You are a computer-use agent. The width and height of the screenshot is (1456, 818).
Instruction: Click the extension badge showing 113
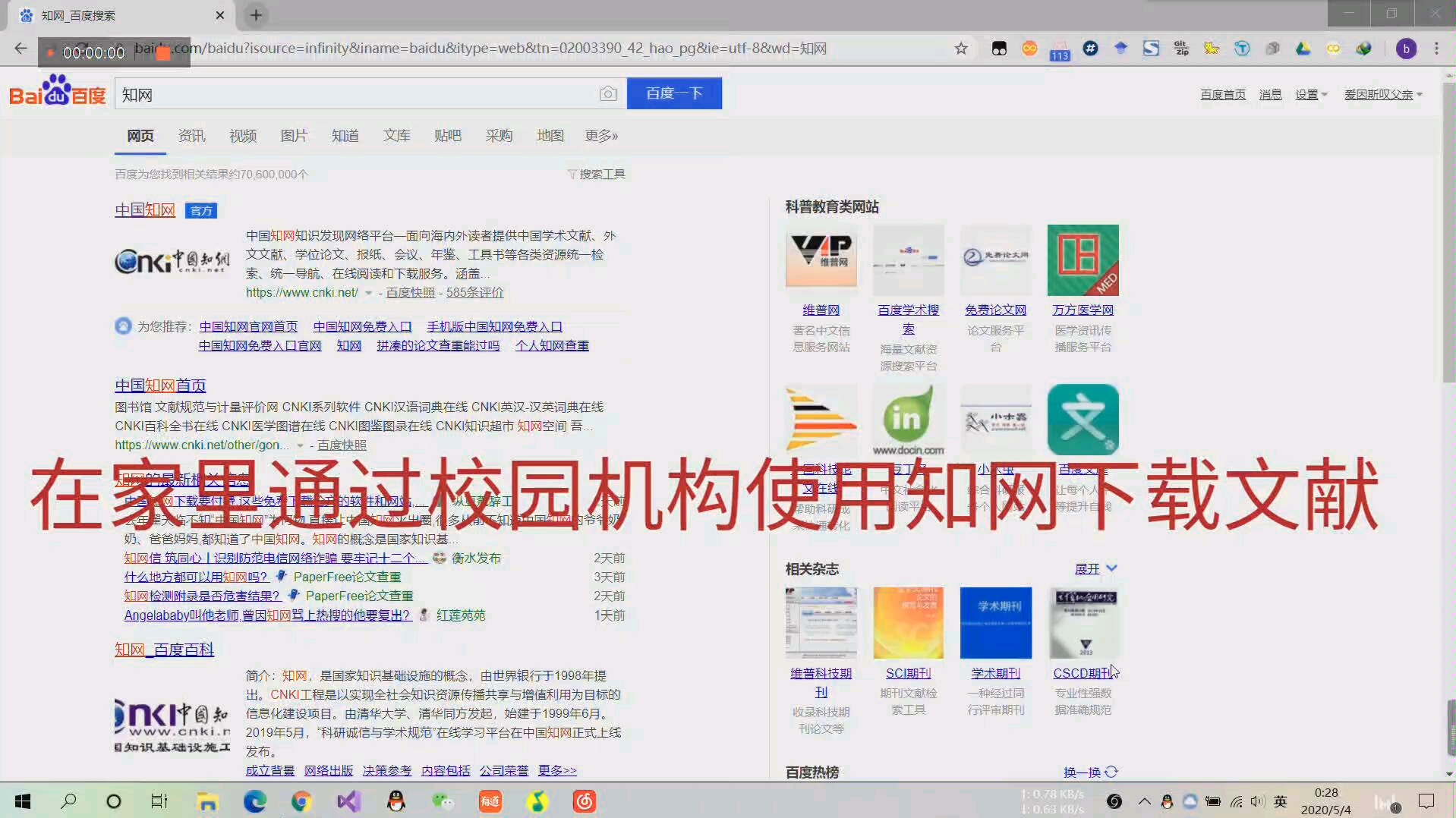pyautogui.click(x=1060, y=51)
